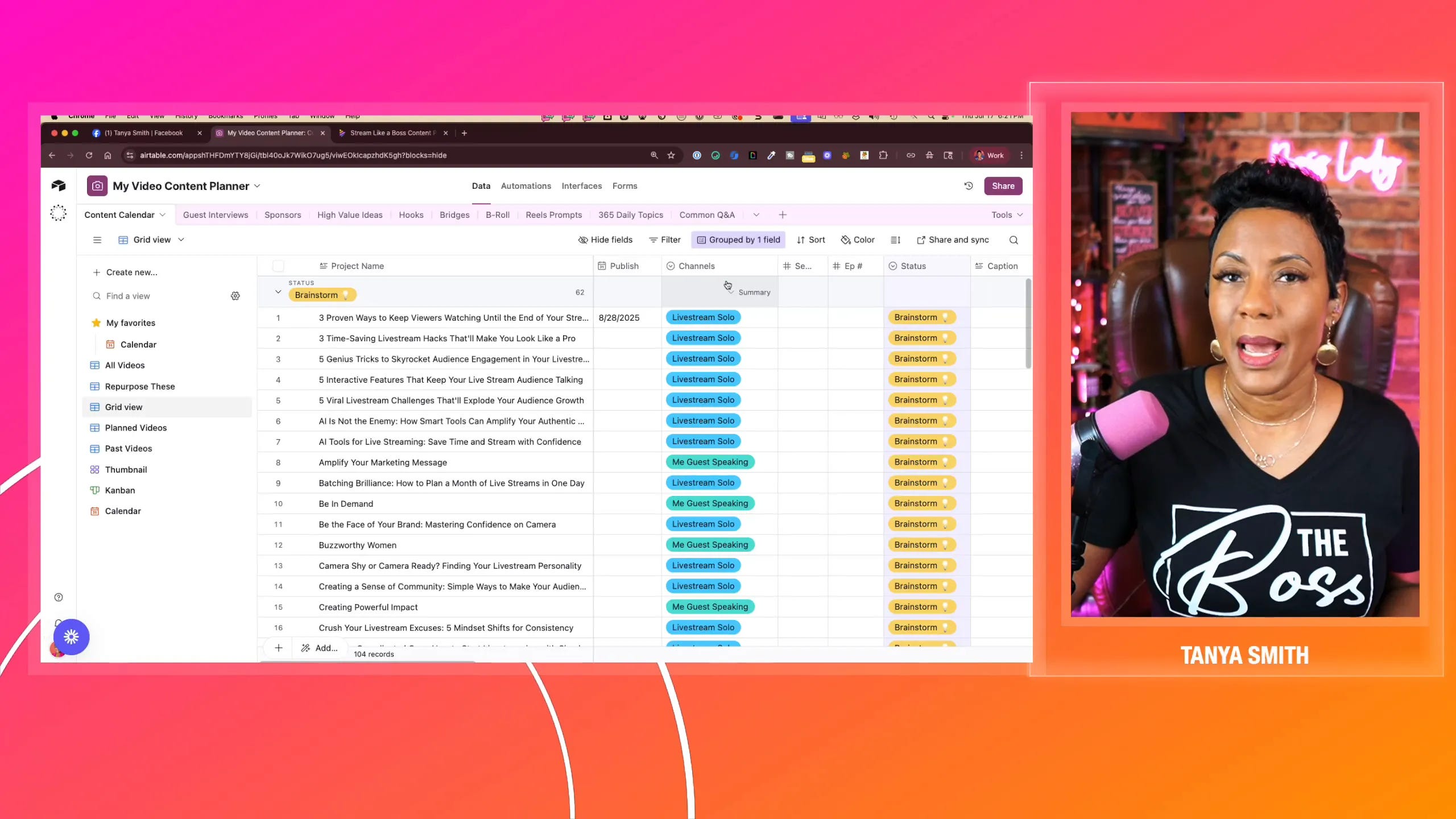Expand Content Calendar table dropdown
This screenshot has width=1456, height=819.
point(163,215)
